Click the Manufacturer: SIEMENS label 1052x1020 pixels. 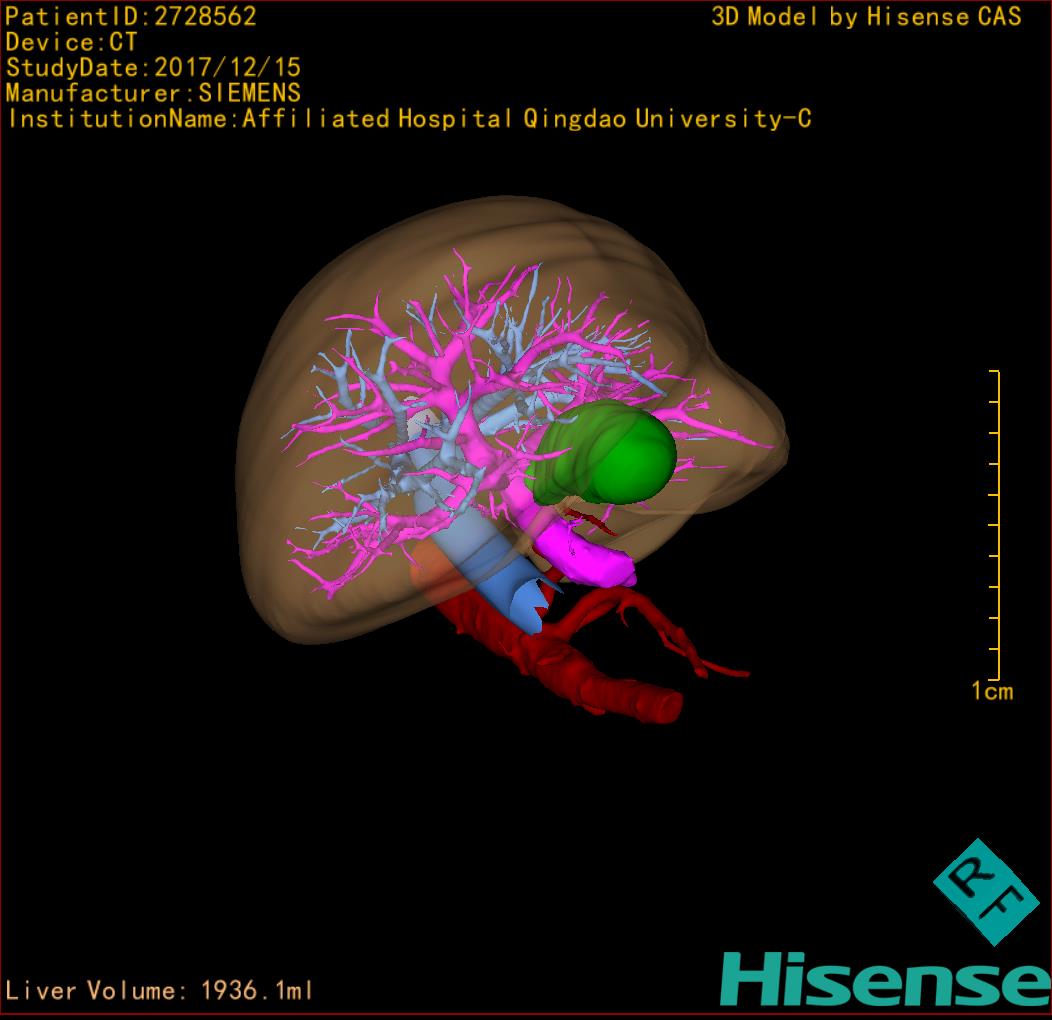tap(153, 93)
